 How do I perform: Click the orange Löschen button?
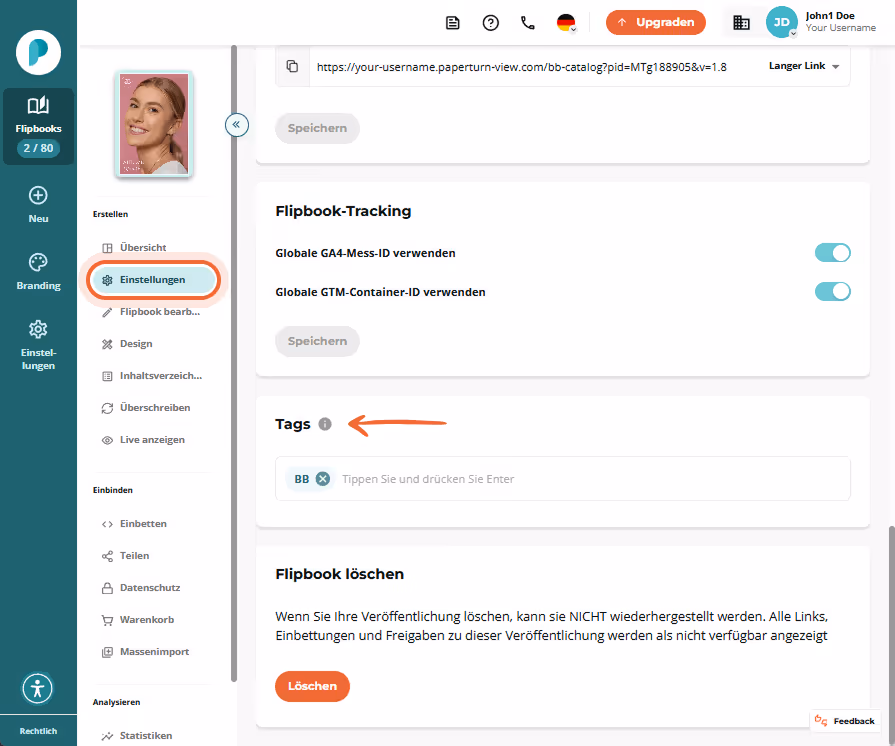coord(312,686)
